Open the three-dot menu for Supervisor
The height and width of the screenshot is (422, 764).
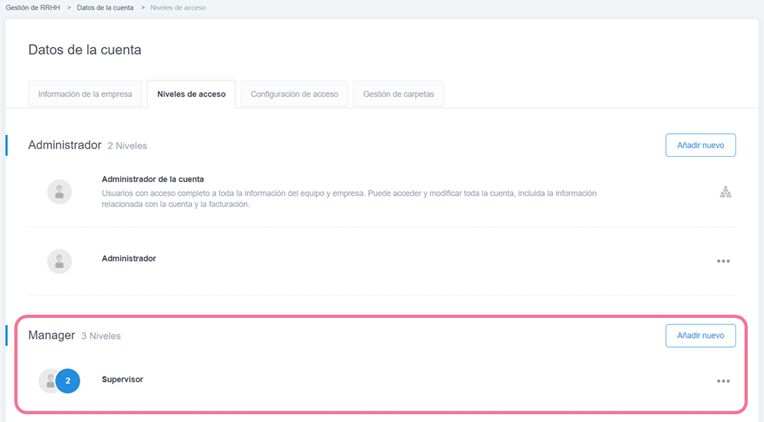pyautogui.click(x=723, y=381)
